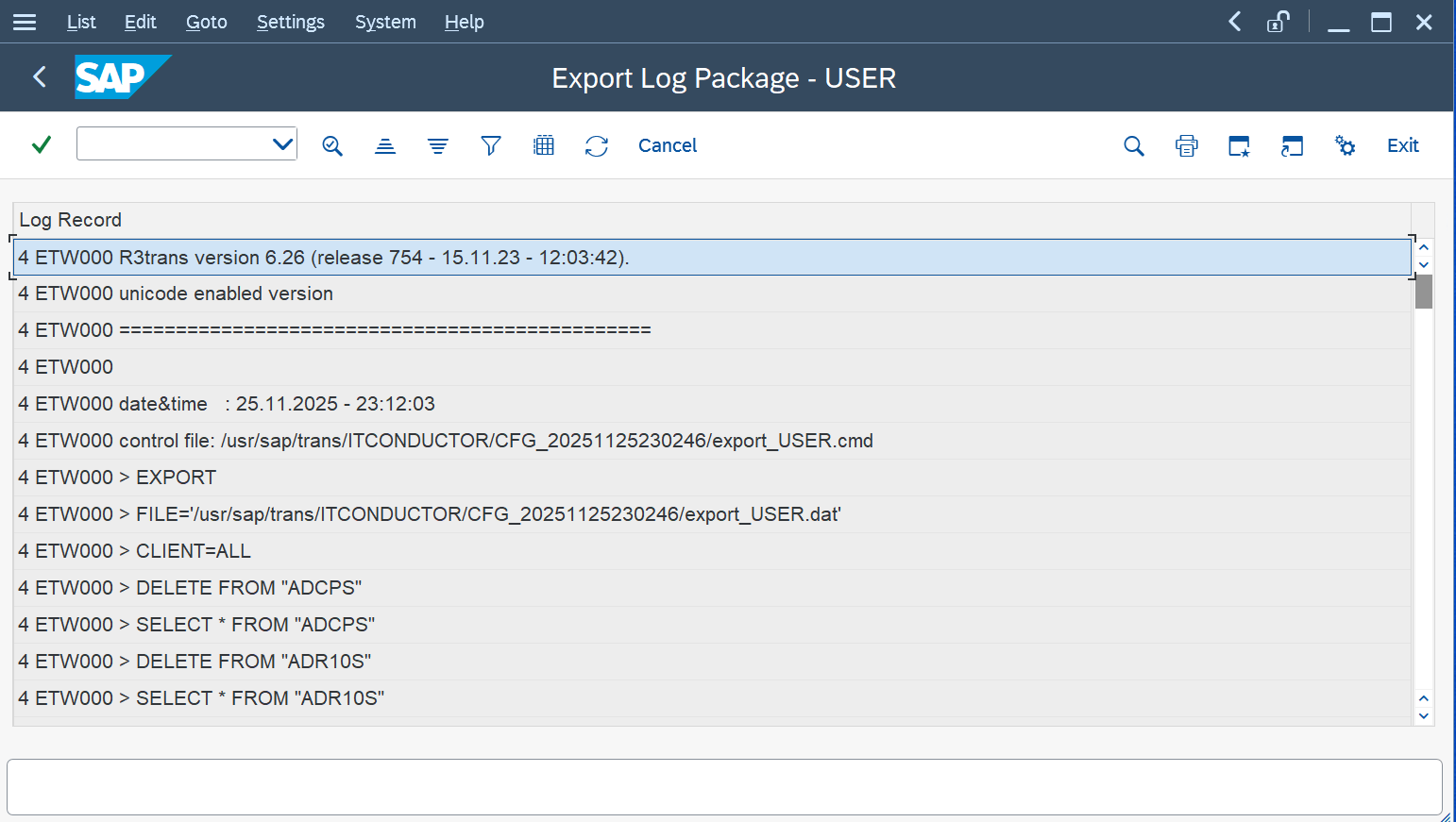Click the green checkmark Enter icon
The height and width of the screenshot is (822, 1456).
click(x=41, y=145)
